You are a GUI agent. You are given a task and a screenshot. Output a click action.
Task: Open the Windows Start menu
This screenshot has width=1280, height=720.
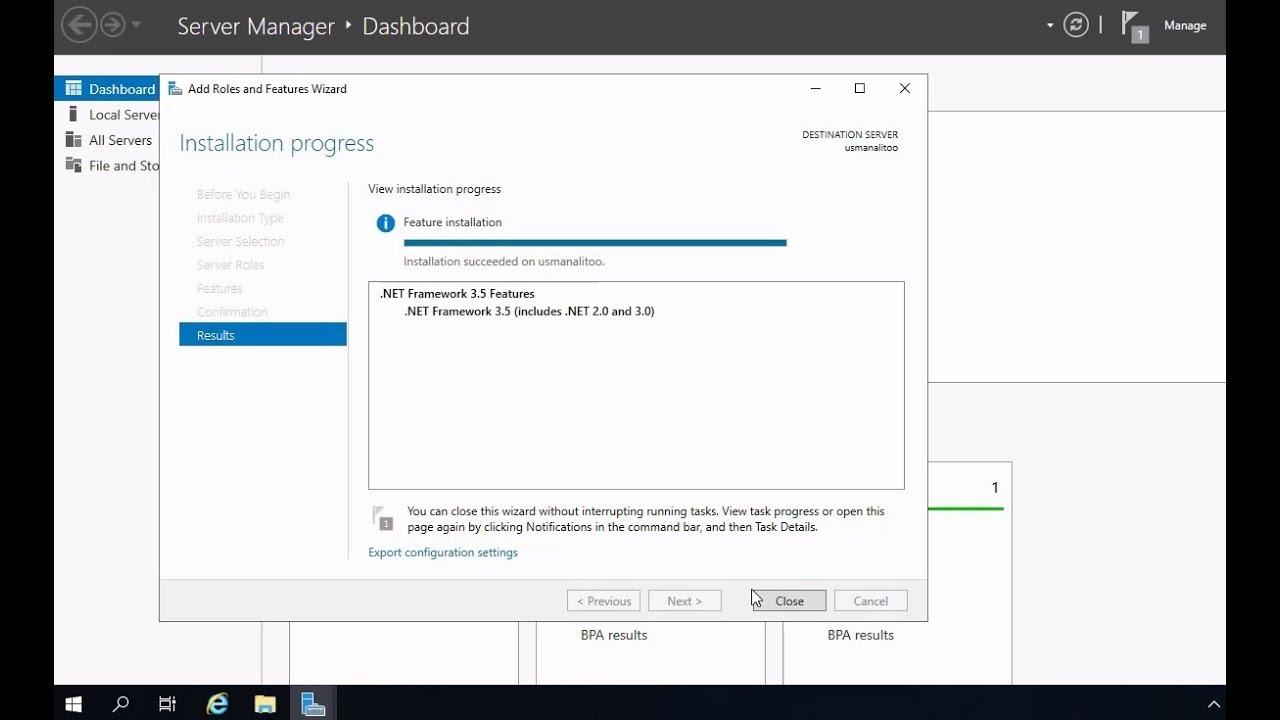click(x=73, y=704)
